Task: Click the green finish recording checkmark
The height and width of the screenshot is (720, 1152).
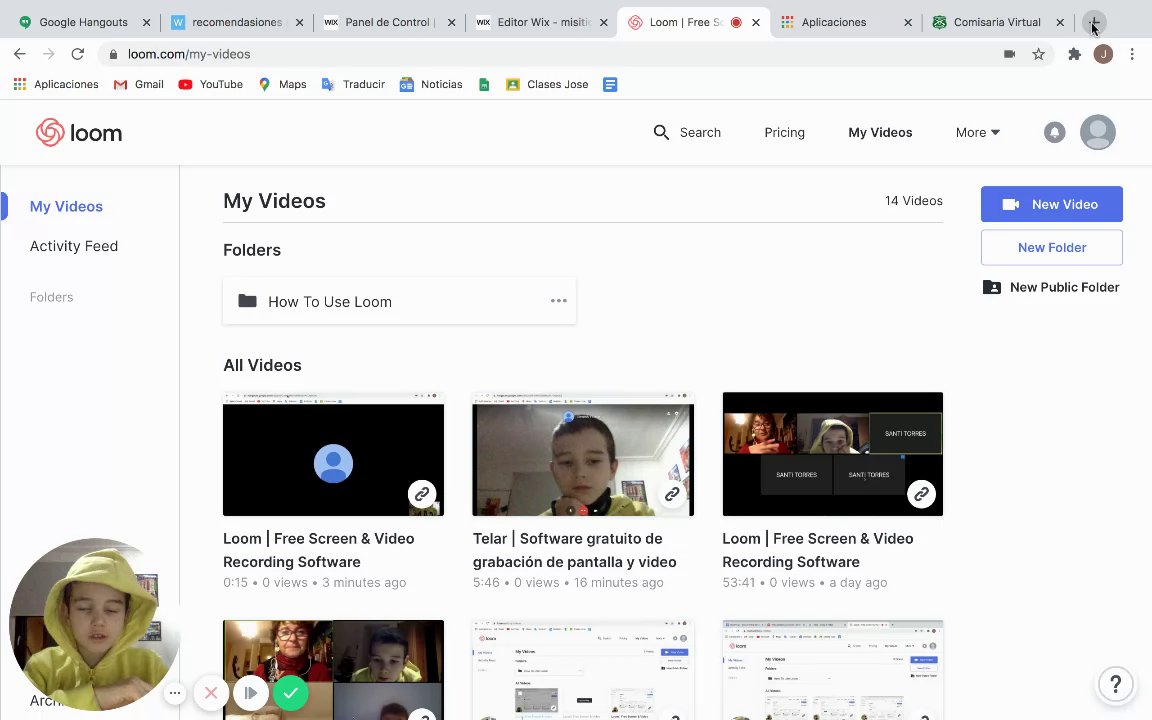Action: [290, 693]
